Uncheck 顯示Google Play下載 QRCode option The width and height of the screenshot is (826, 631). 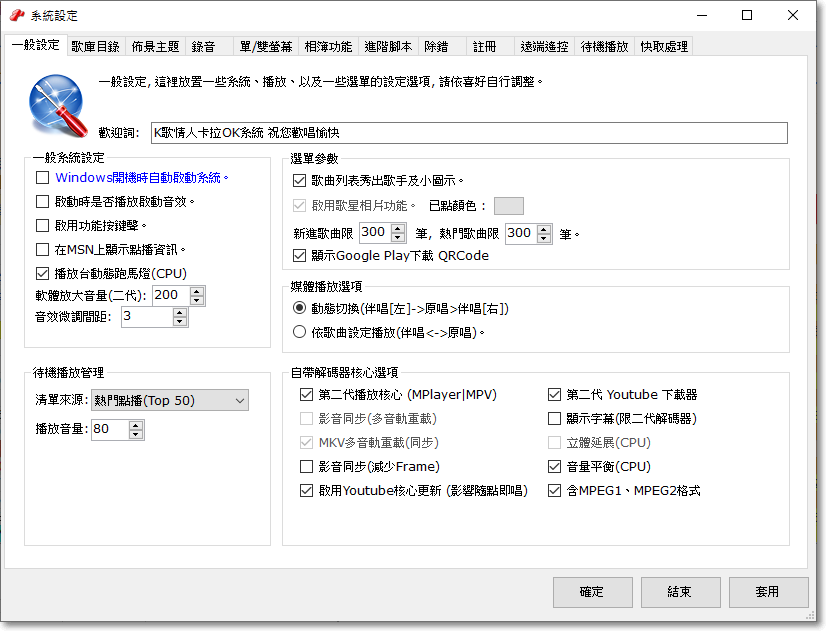pyautogui.click(x=300, y=256)
